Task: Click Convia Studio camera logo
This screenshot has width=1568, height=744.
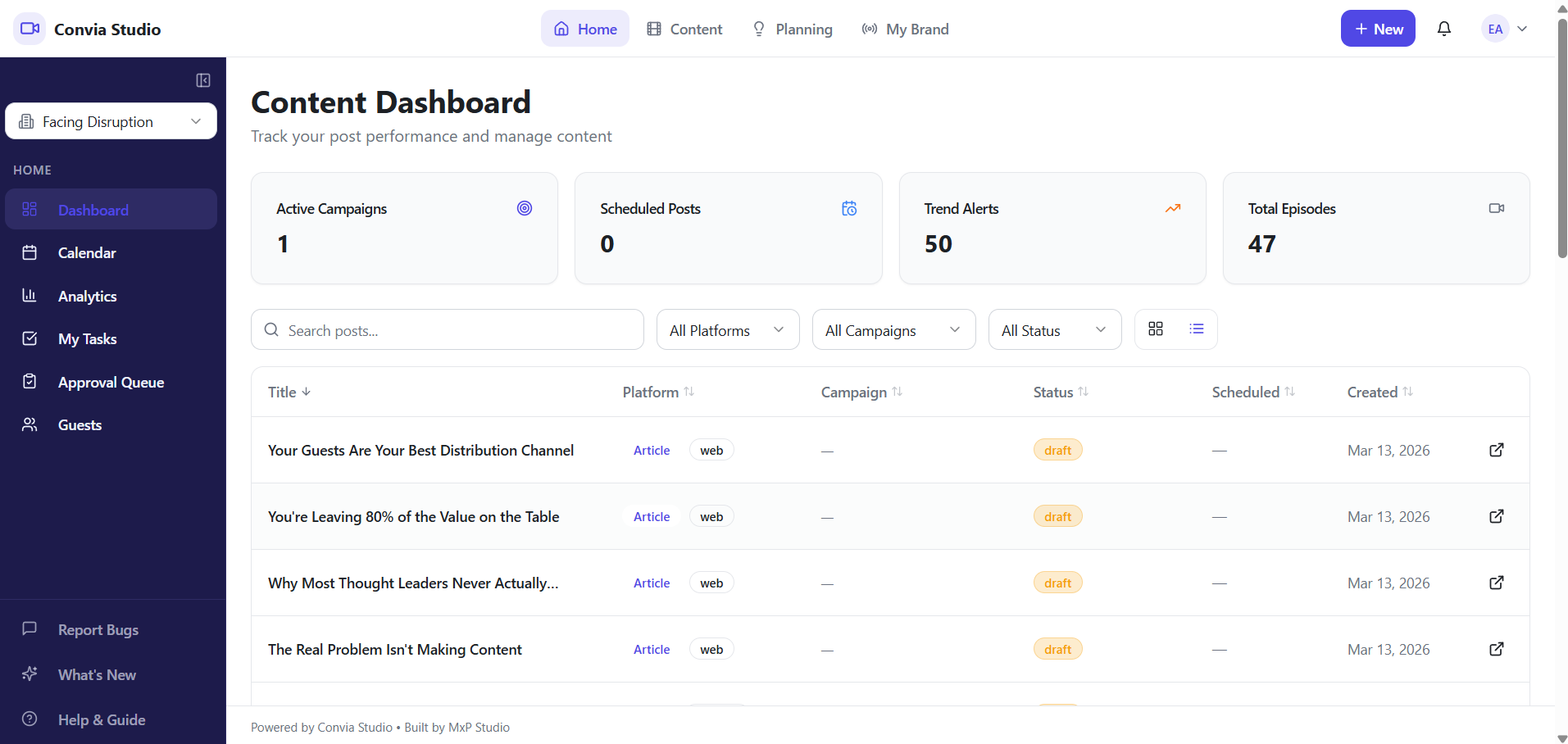Action: tap(30, 29)
